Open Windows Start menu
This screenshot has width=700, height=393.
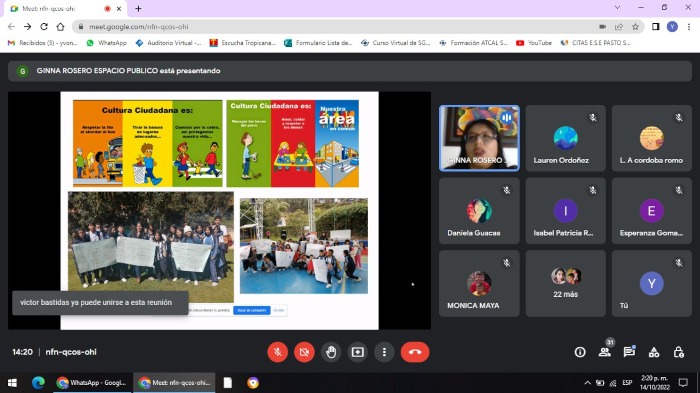[12, 383]
